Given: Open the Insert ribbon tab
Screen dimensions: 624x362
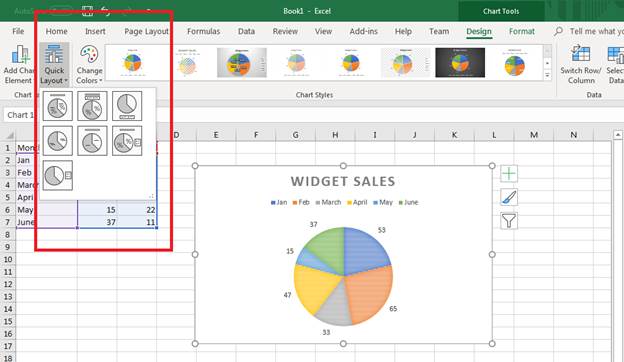Looking at the screenshot, I should 95,31.
